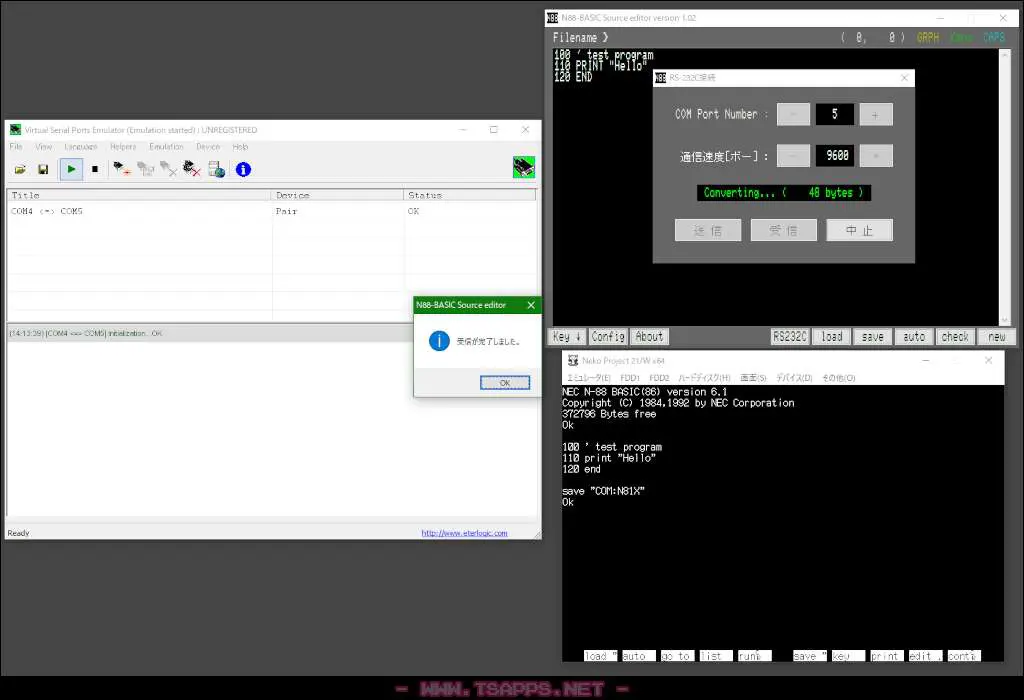
Task: Increase COM Port Number with plus button
Action: click(876, 114)
